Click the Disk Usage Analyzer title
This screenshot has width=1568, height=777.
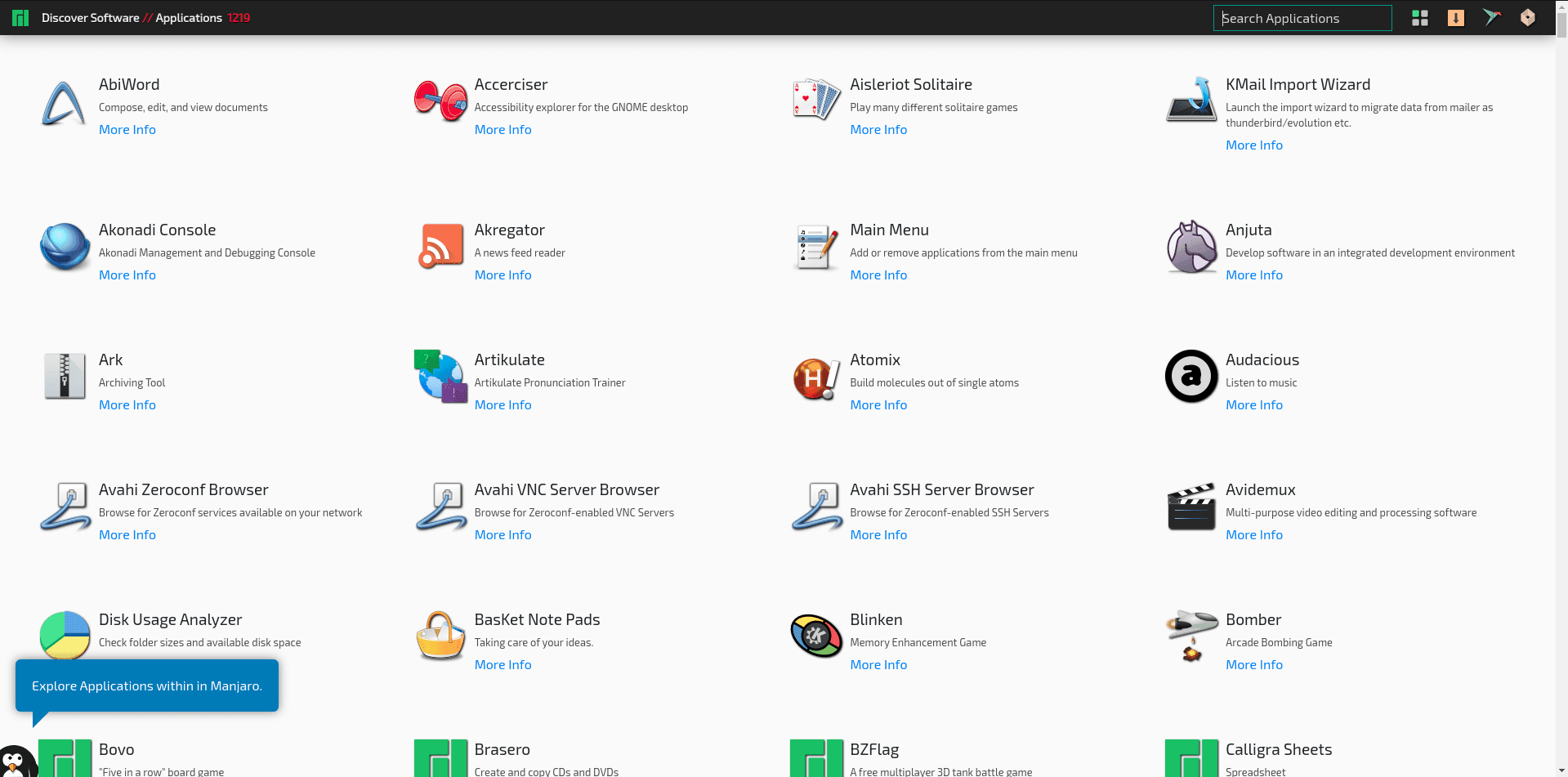point(170,619)
